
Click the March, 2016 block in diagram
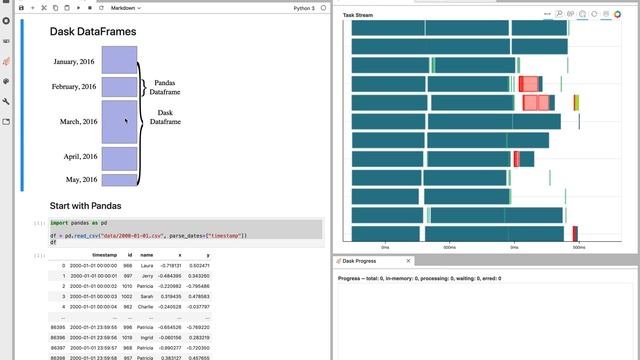119,122
